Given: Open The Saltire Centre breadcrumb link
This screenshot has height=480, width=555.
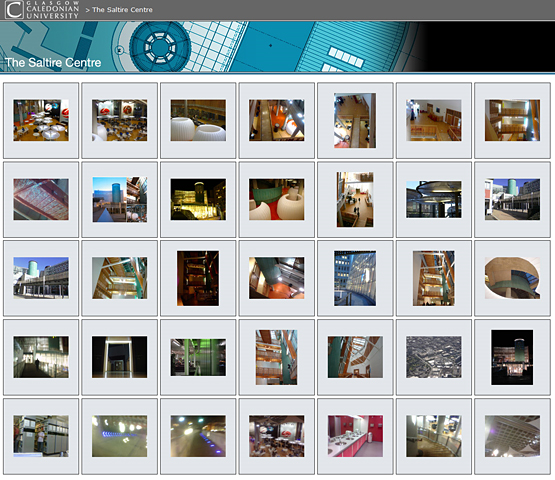Looking at the screenshot, I should (x=122, y=10).
